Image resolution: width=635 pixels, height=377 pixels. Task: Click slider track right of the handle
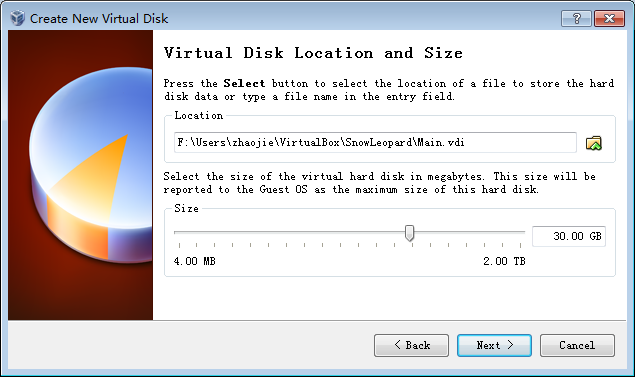coord(469,232)
